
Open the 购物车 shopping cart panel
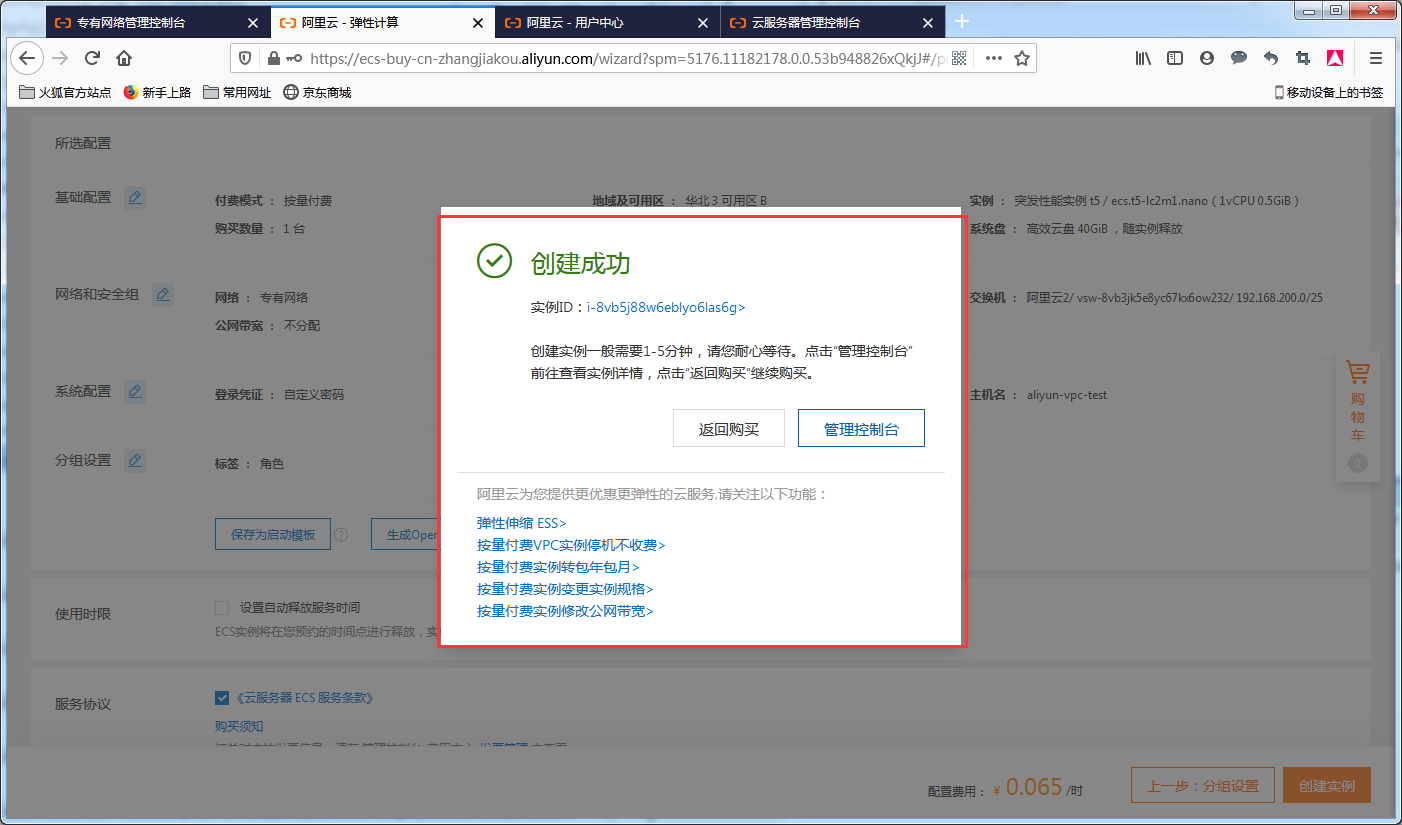click(1357, 371)
